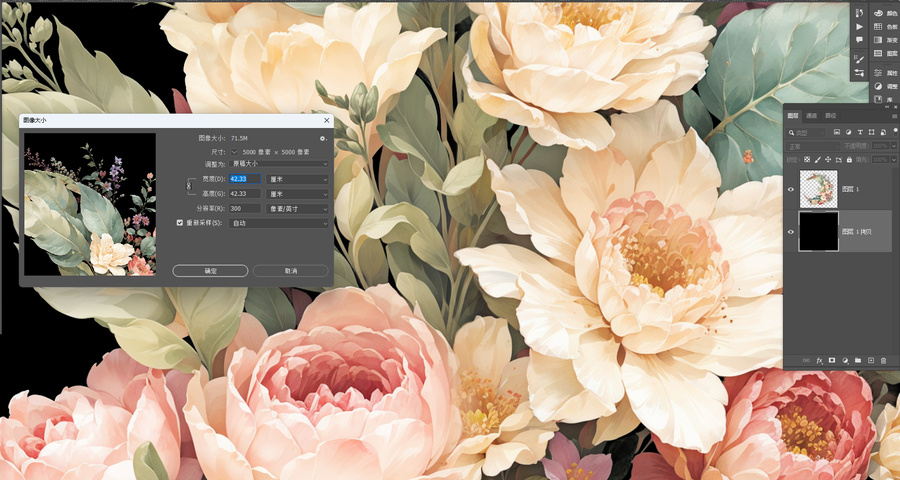Lock artboard nesting icon
Viewport: 900px width, 480px height.
pyautogui.click(x=839, y=158)
